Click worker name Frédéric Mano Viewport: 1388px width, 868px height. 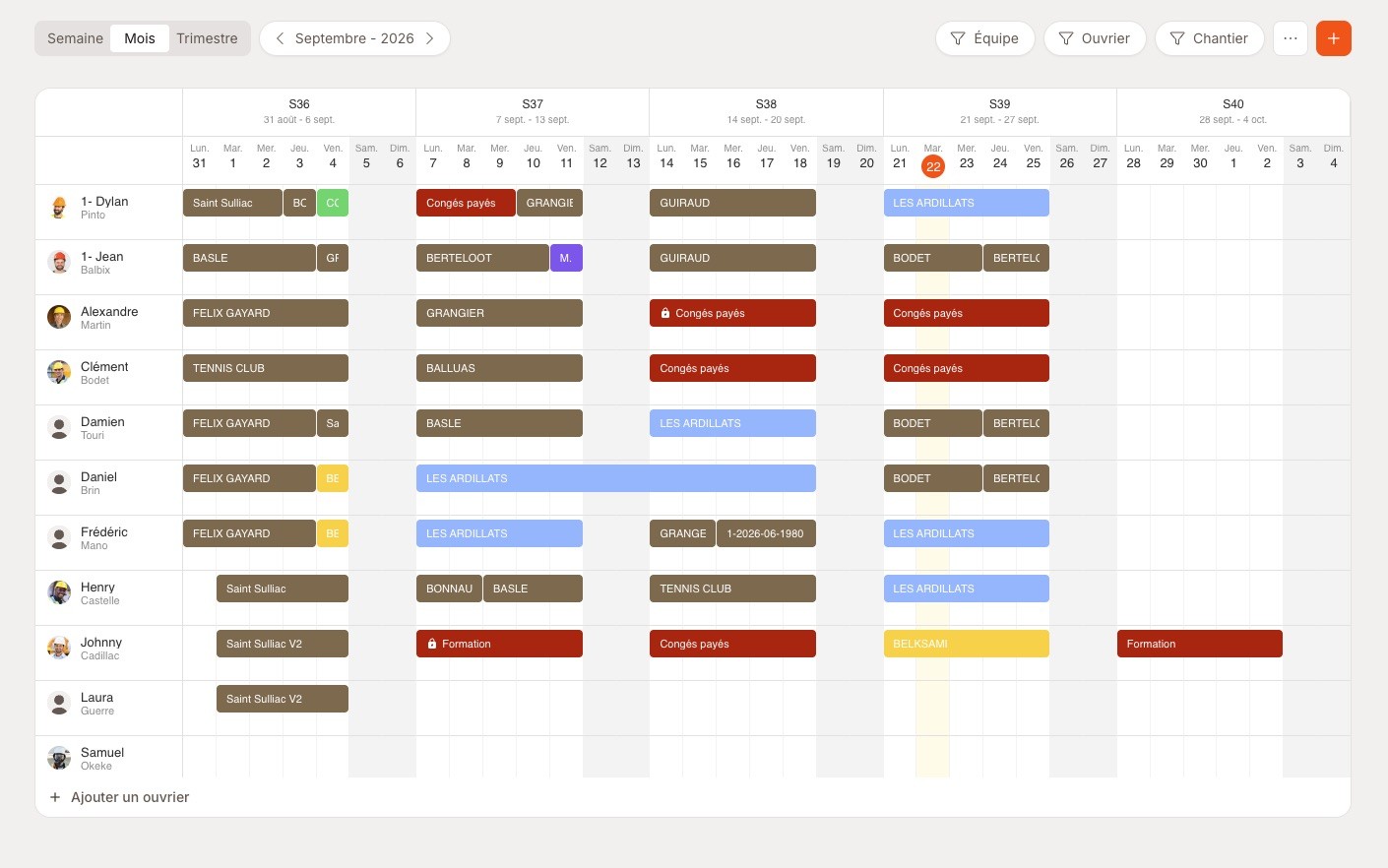tap(104, 537)
